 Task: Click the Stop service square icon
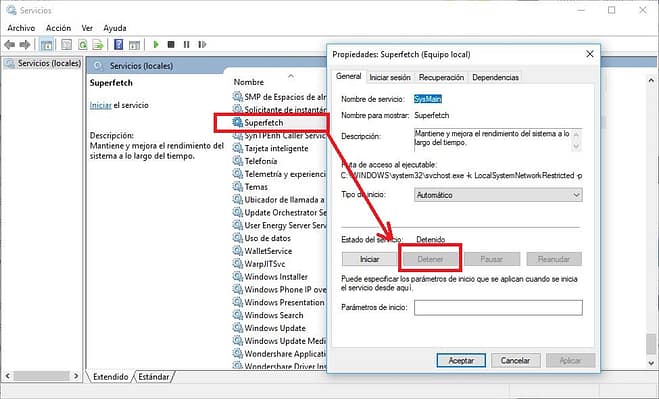[x=171, y=44]
